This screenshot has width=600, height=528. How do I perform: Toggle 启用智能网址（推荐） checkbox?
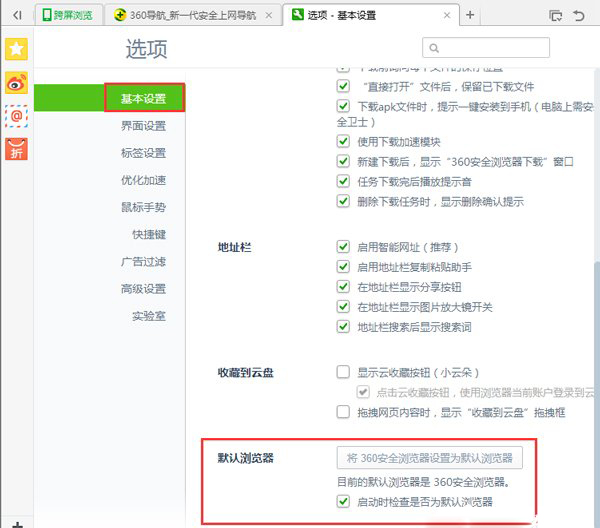coord(343,247)
